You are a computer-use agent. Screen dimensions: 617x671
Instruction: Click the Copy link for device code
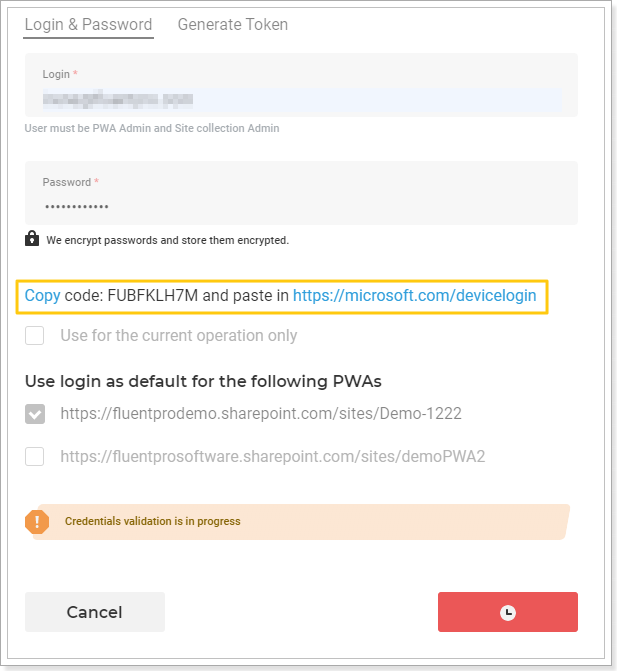[x=42, y=296]
